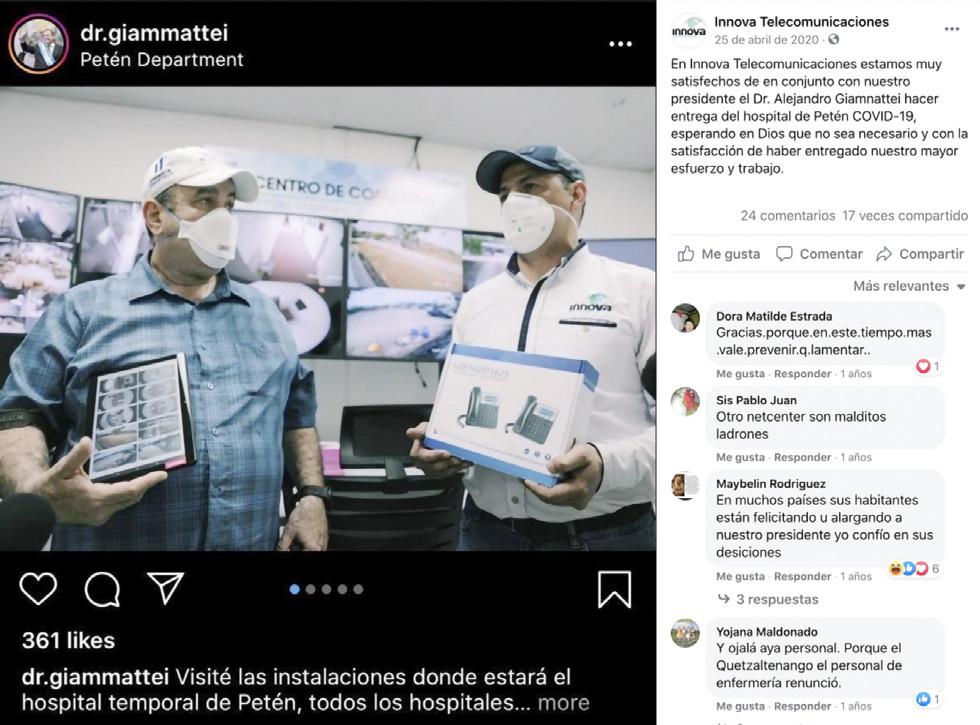Image resolution: width=980 pixels, height=725 pixels.
Task: Tap the Instagram heart like icon
Action: tap(38, 589)
